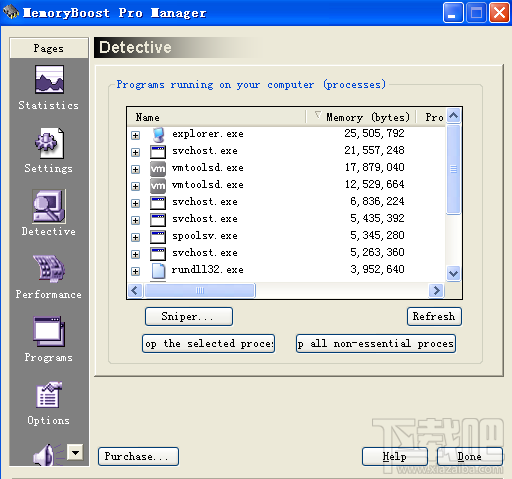Open the Options page icon

click(49, 395)
